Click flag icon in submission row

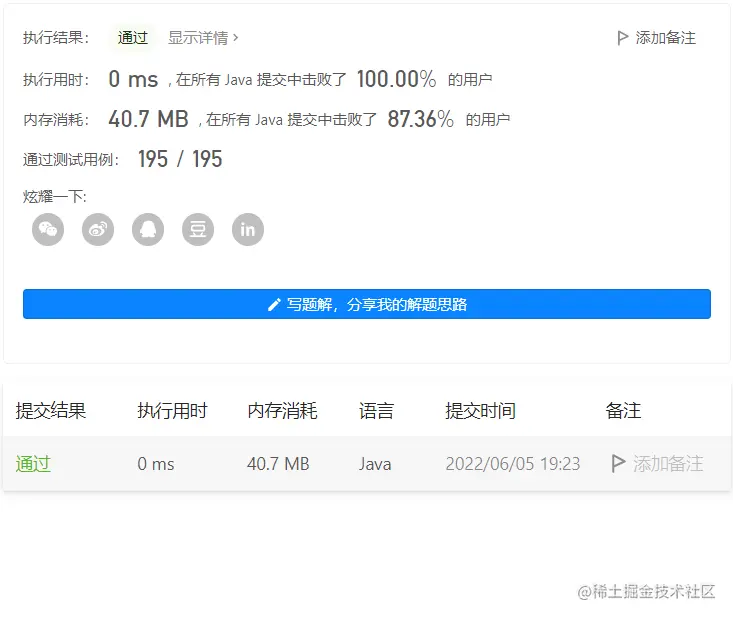pyautogui.click(x=618, y=464)
